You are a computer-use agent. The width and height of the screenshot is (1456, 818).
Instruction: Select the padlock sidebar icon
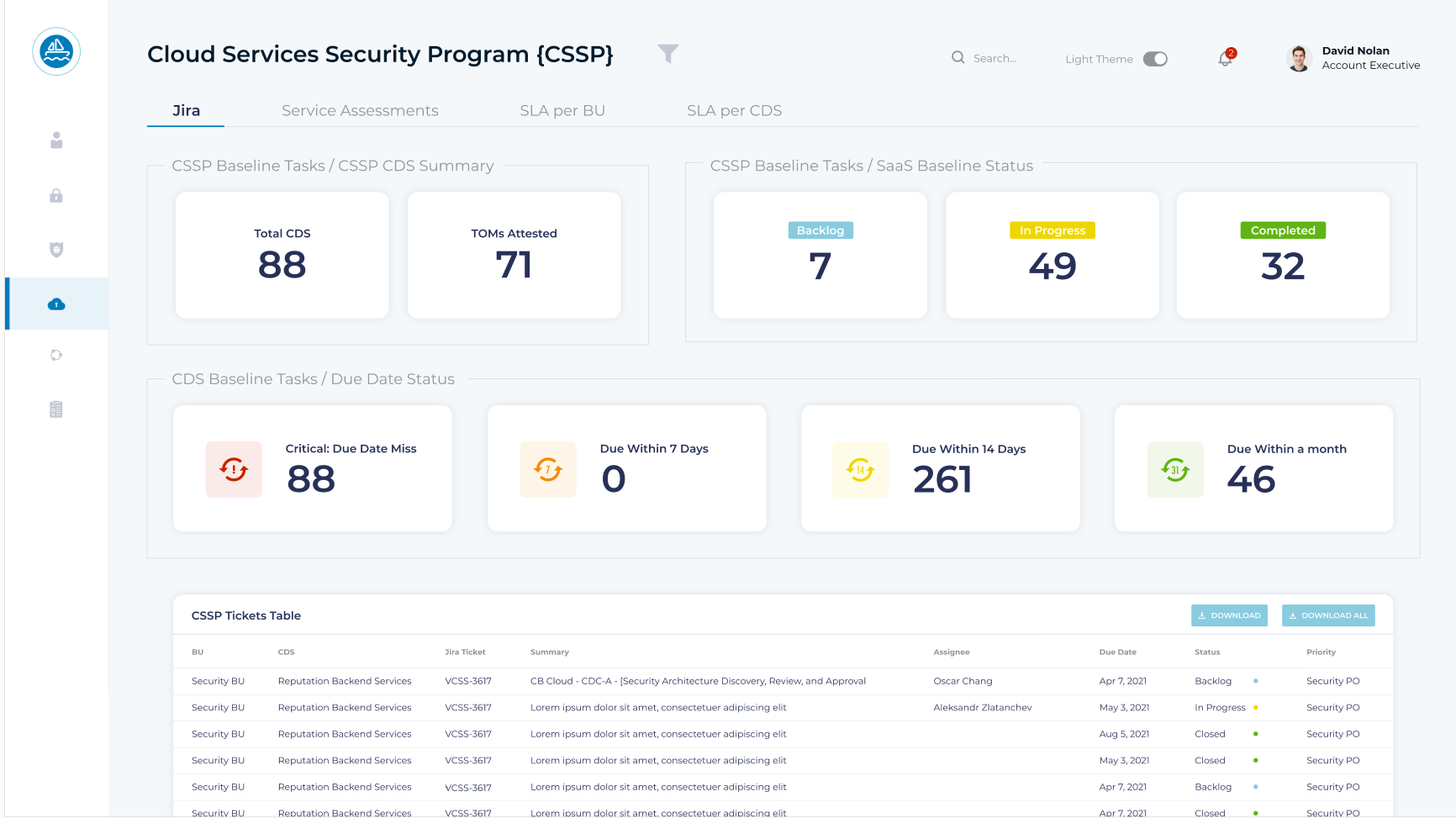[56, 196]
